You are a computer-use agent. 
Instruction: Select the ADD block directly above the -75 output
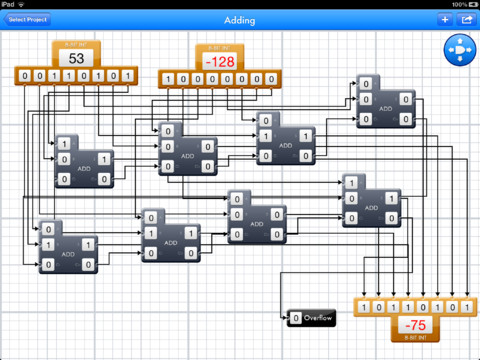pyautogui.click(x=371, y=201)
